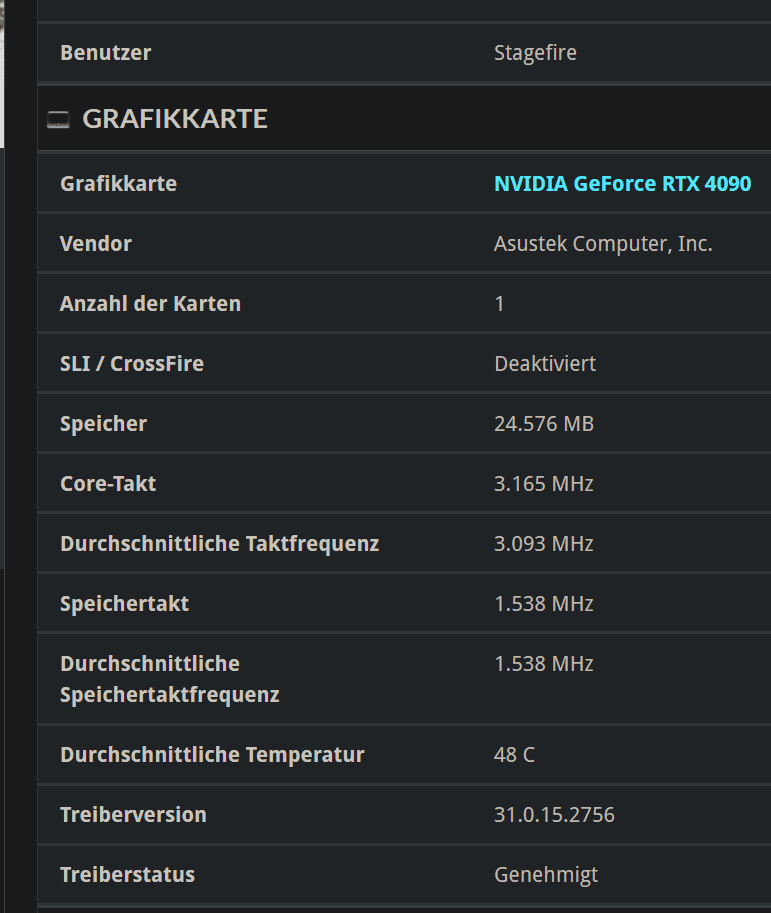Select the 48 C temperature value
Viewport: 771px width, 913px height.
[515, 755]
